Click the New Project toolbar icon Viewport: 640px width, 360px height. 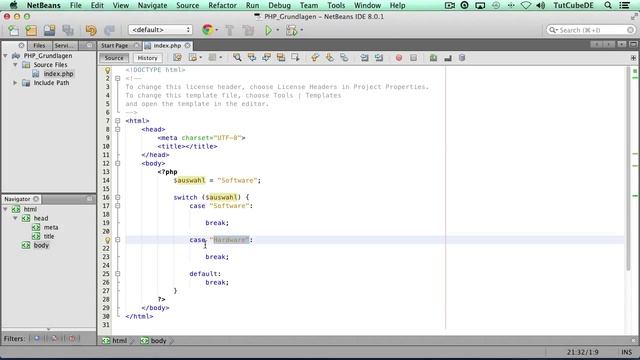(31, 30)
